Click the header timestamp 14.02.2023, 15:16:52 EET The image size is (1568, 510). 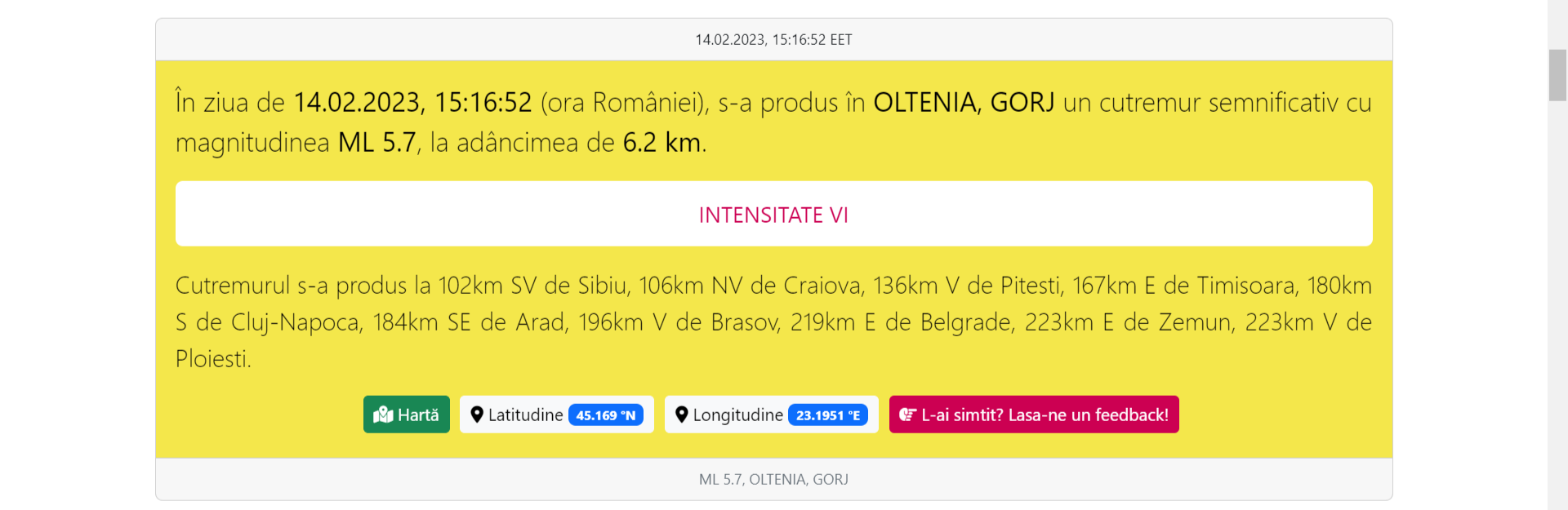(773, 40)
